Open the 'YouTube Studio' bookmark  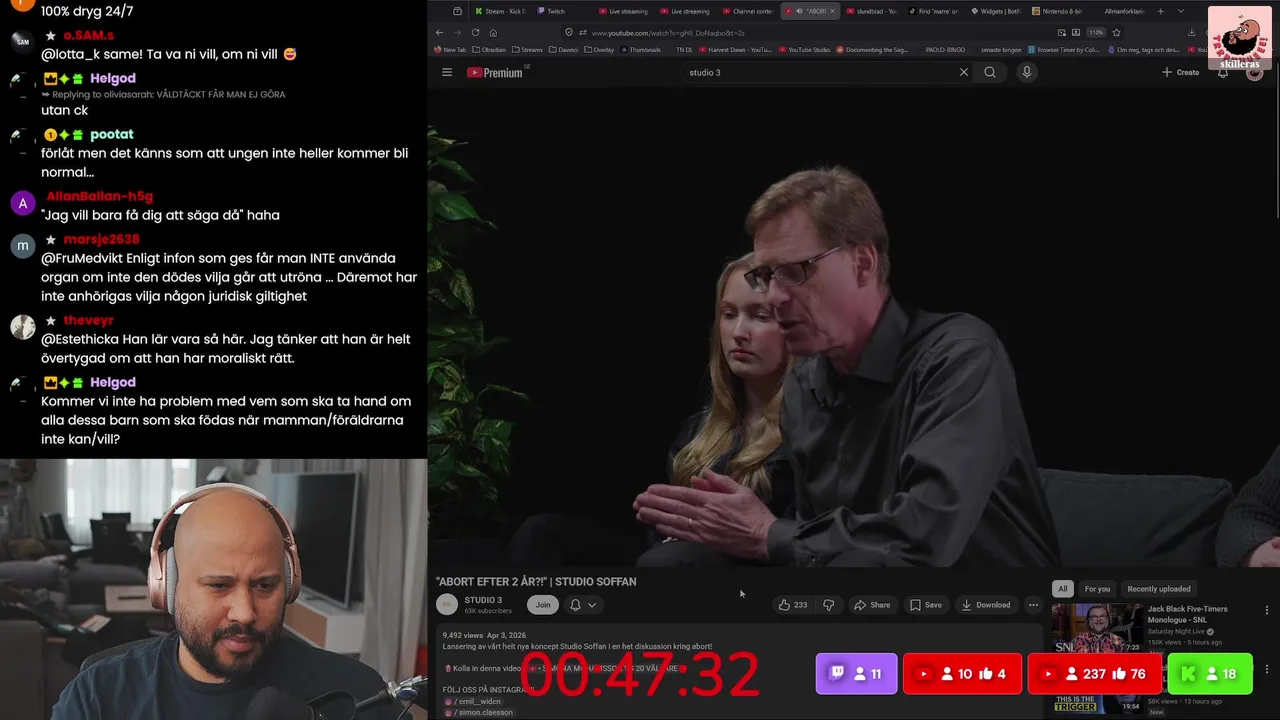[x=804, y=49]
